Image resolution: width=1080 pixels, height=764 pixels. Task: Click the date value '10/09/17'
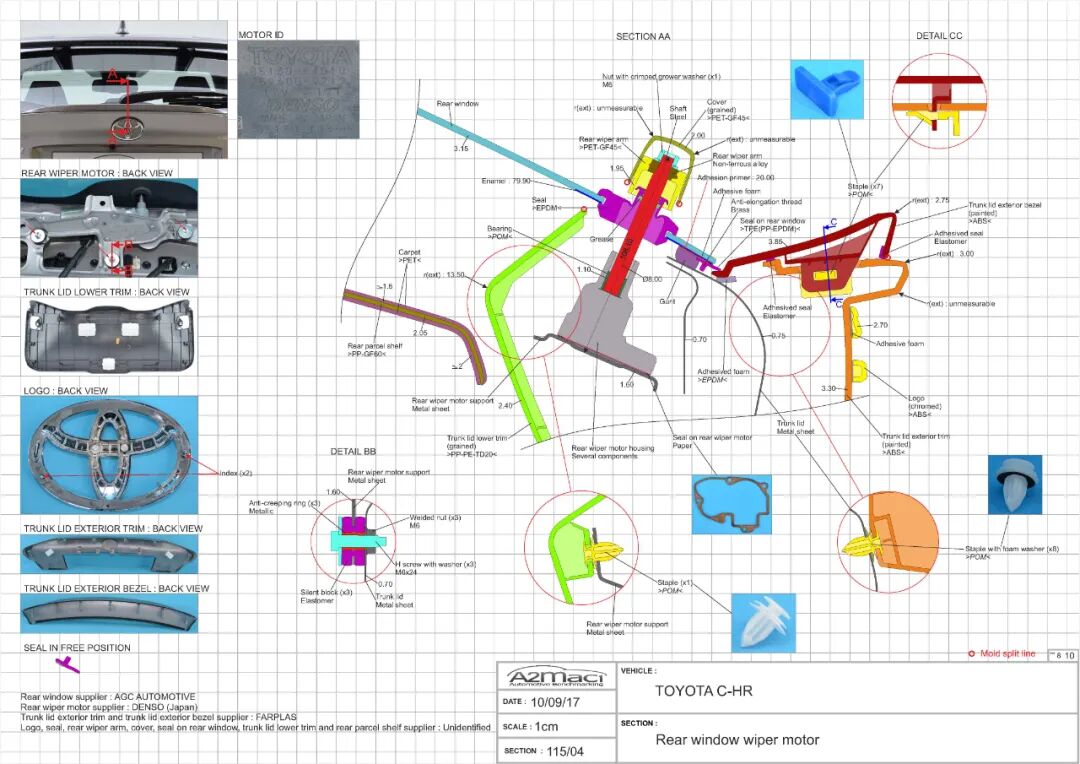click(x=555, y=703)
